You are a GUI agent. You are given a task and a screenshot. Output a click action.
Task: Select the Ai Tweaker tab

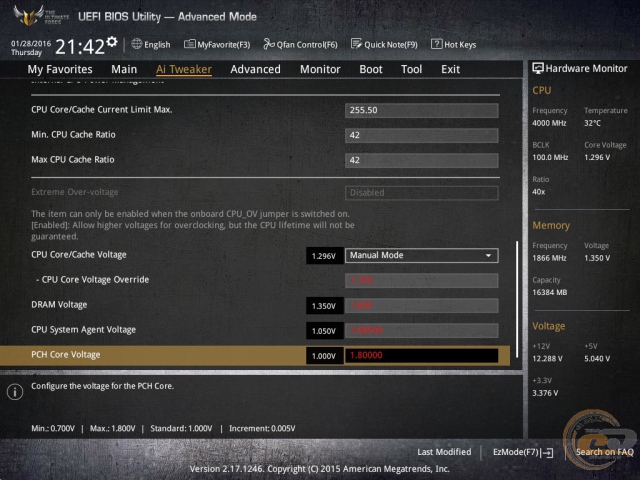pyautogui.click(x=184, y=69)
